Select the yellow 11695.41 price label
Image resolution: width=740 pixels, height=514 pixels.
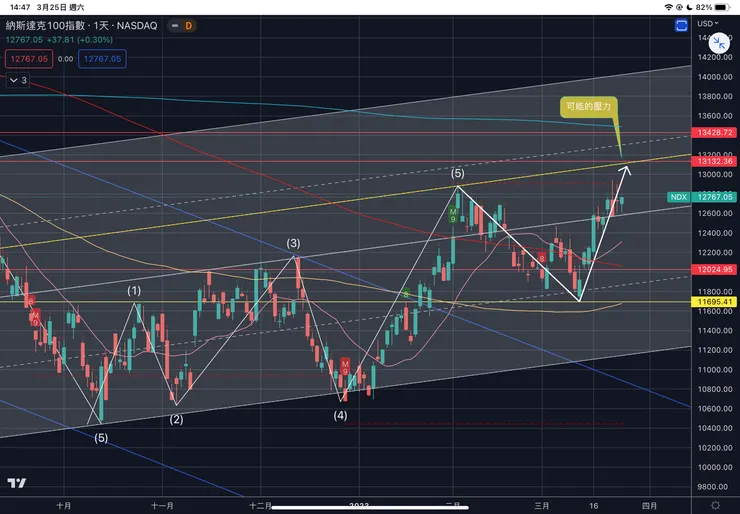(x=715, y=302)
